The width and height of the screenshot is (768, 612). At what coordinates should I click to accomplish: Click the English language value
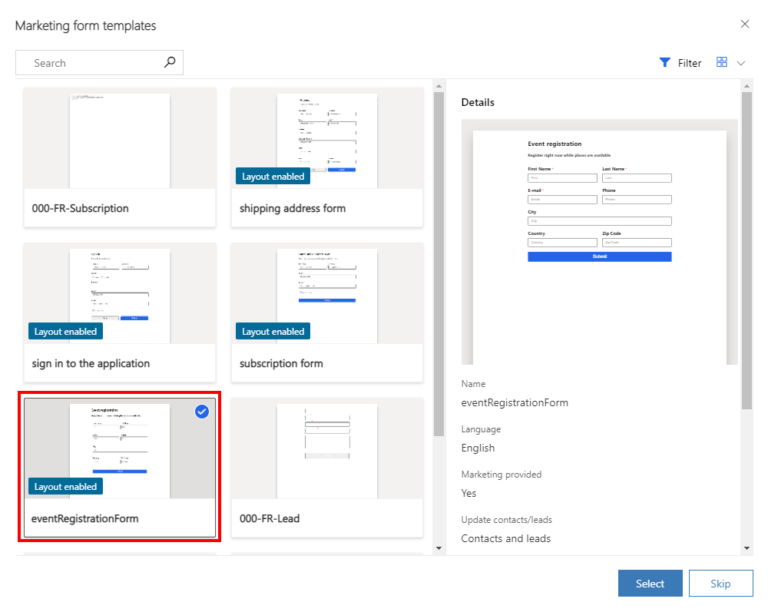click(478, 448)
